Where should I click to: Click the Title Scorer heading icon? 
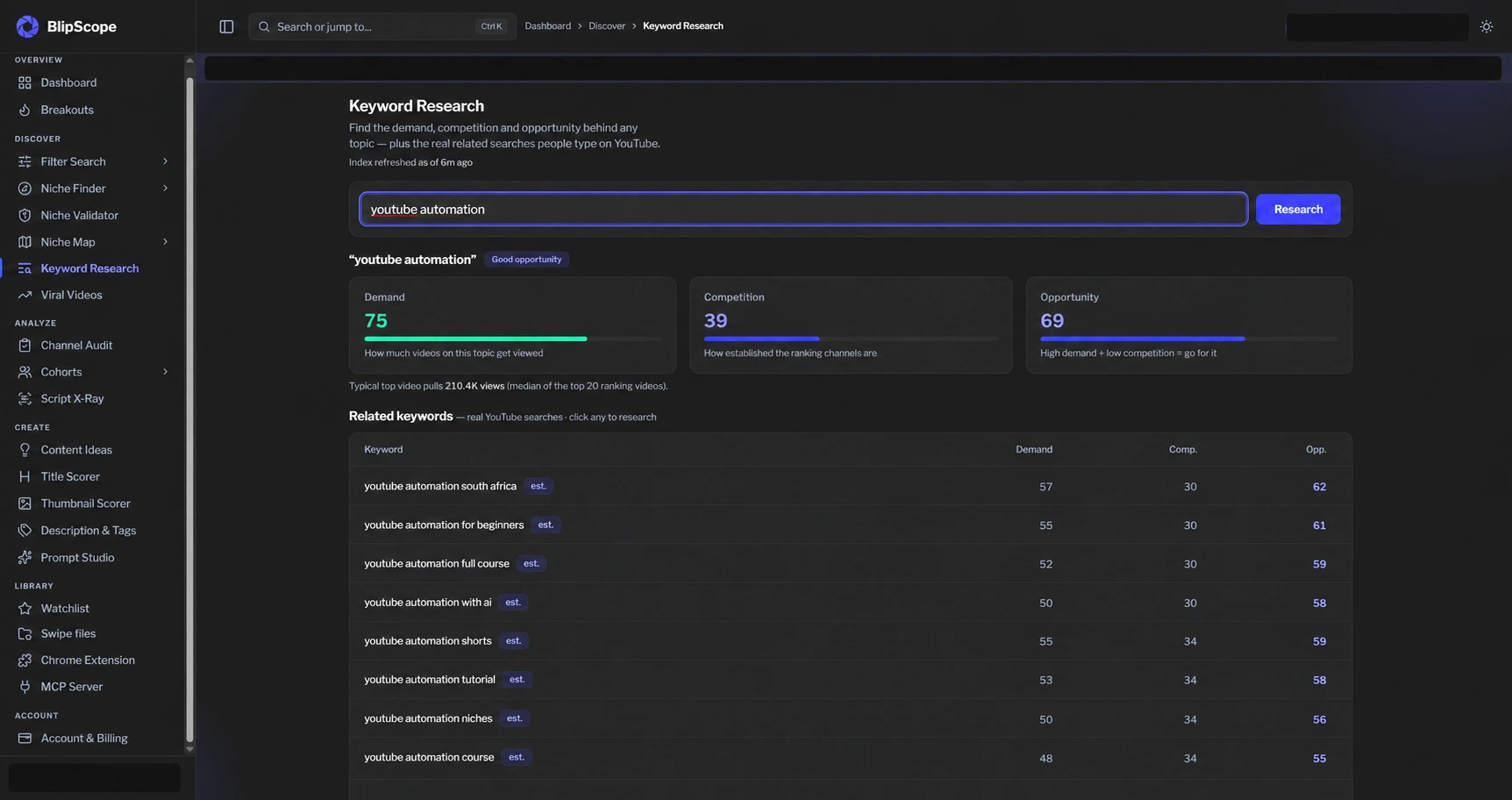pyautogui.click(x=25, y=476)
